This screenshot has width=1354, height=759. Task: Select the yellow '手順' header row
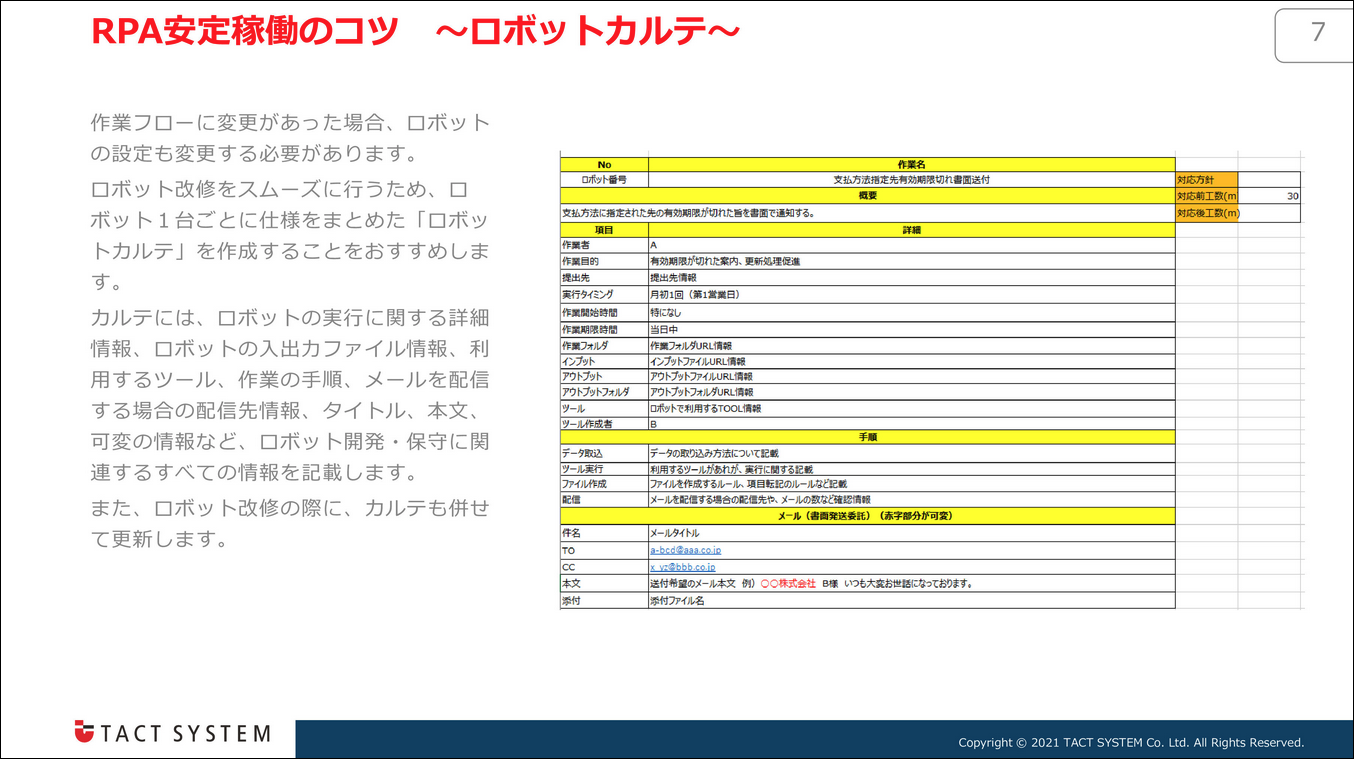pyautogui.click(x=867, y=438)
